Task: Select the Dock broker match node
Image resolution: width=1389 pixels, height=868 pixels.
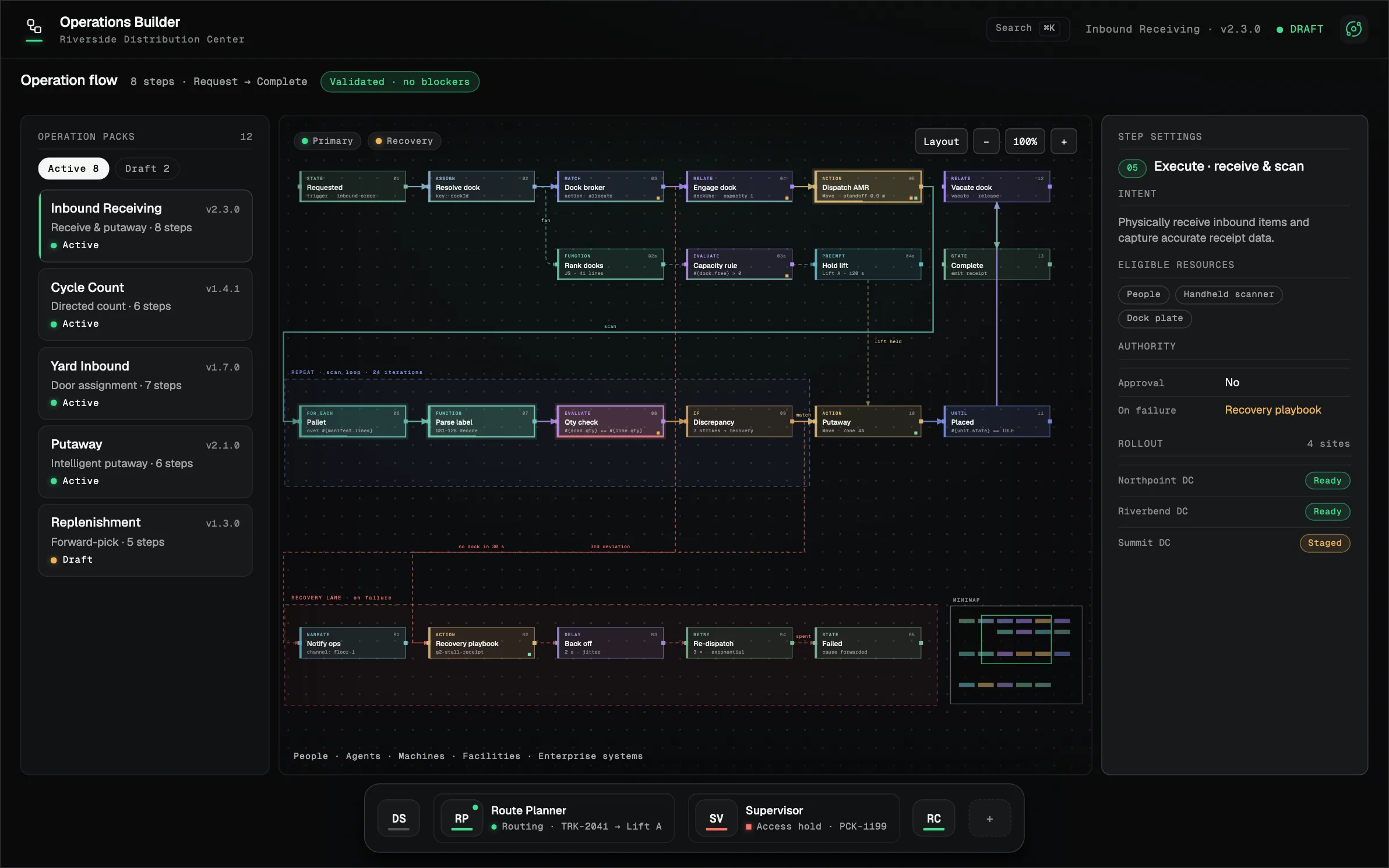Action: click(x=610, y=186)
